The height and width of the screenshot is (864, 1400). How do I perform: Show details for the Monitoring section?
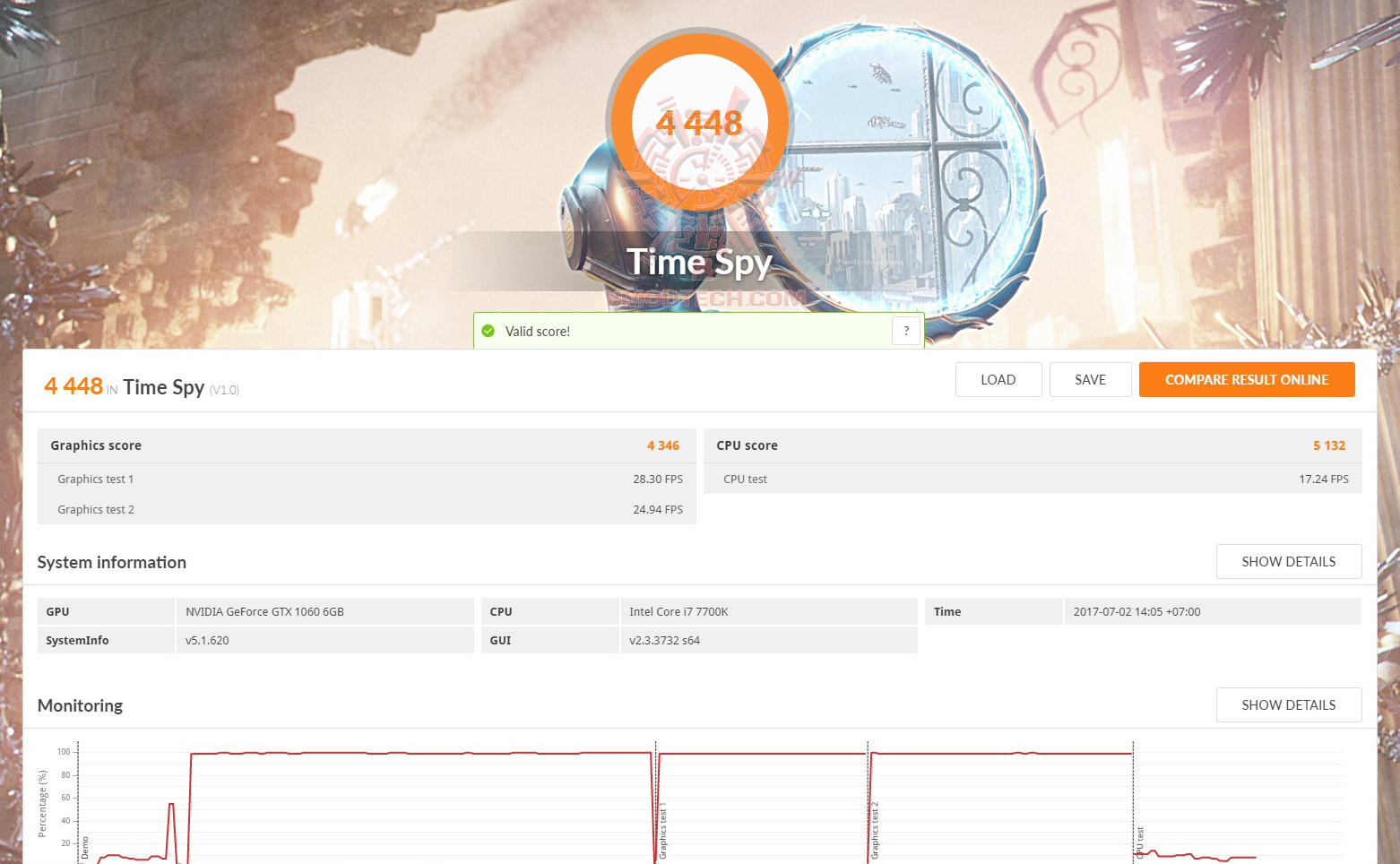point(1289,704)
